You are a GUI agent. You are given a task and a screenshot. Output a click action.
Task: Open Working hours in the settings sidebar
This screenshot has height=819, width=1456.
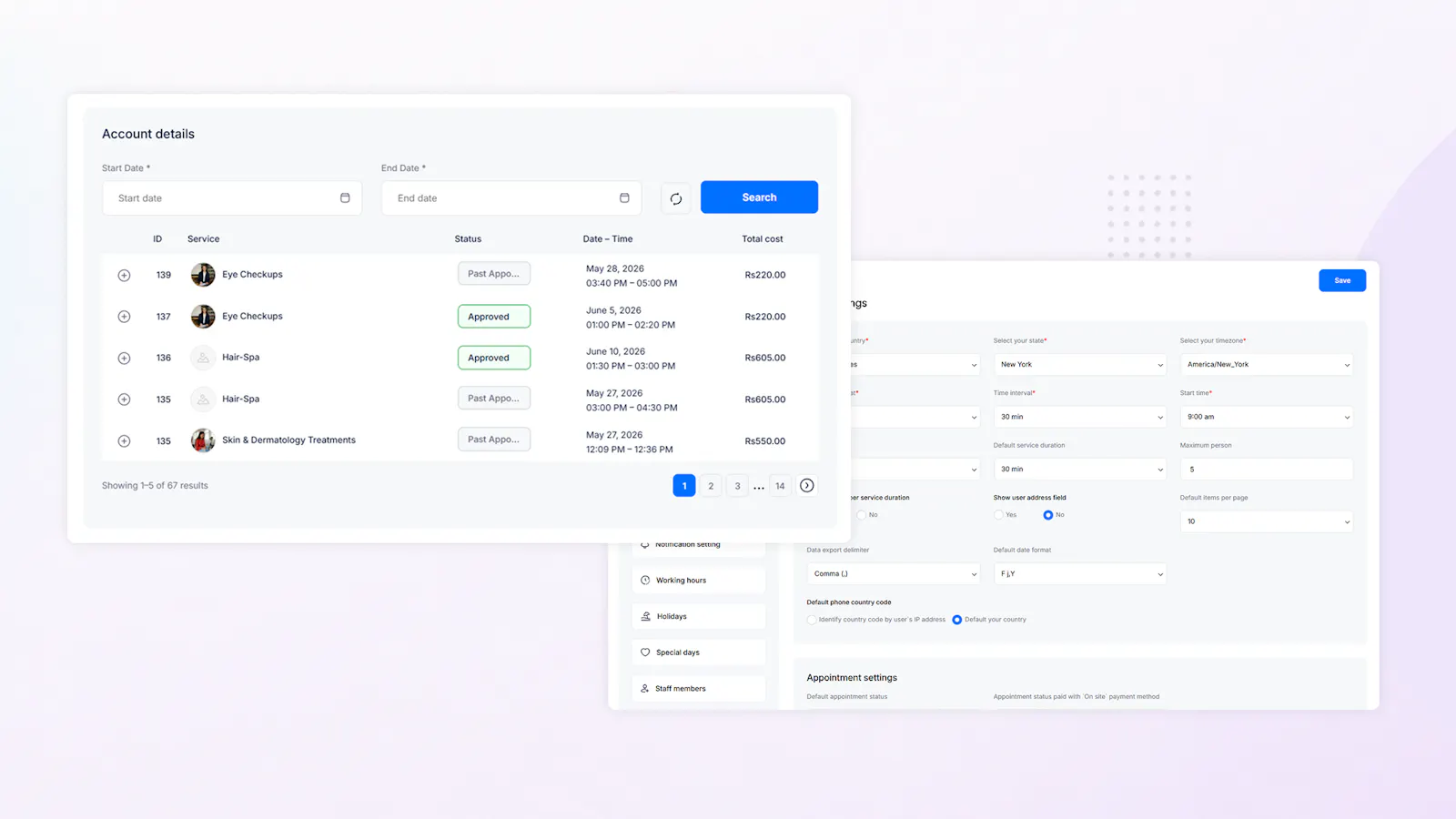699,581
